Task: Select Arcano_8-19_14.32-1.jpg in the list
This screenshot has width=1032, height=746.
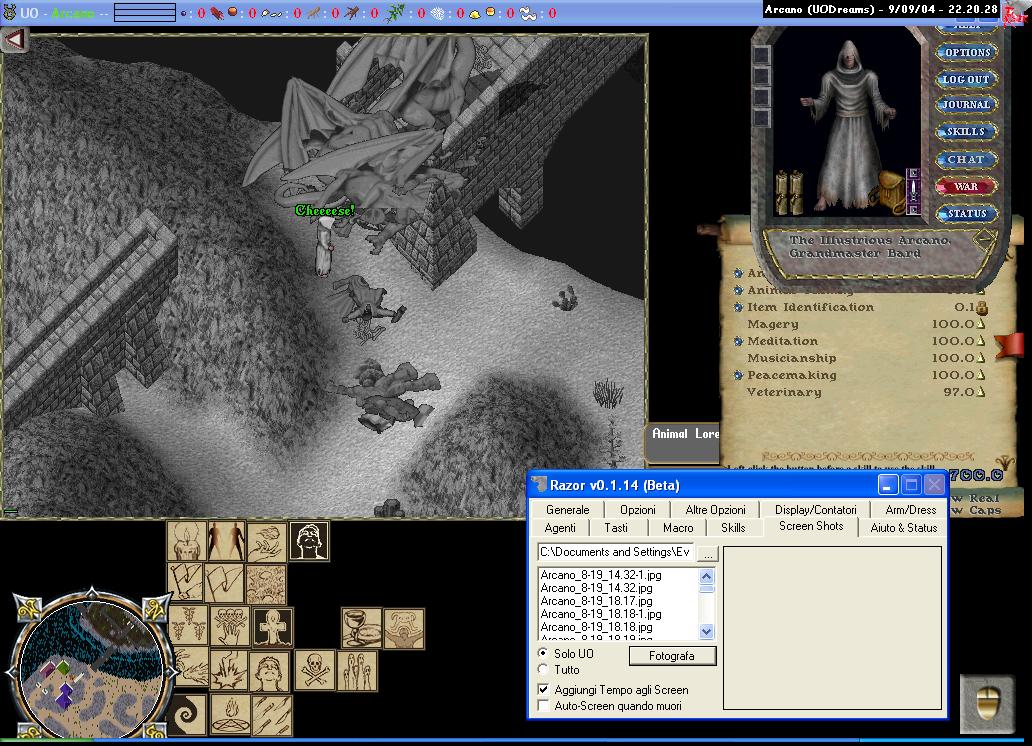Action: [x=601, y=575]
